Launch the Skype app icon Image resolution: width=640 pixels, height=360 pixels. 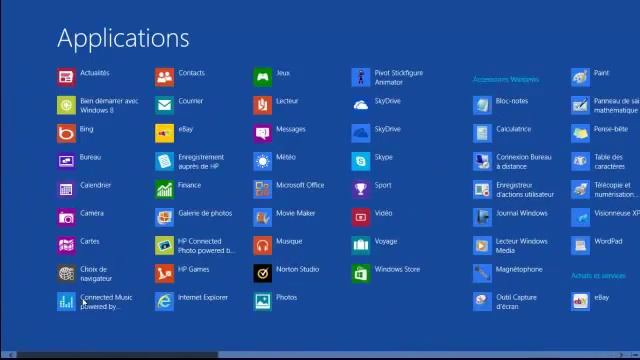coord(361,161)
